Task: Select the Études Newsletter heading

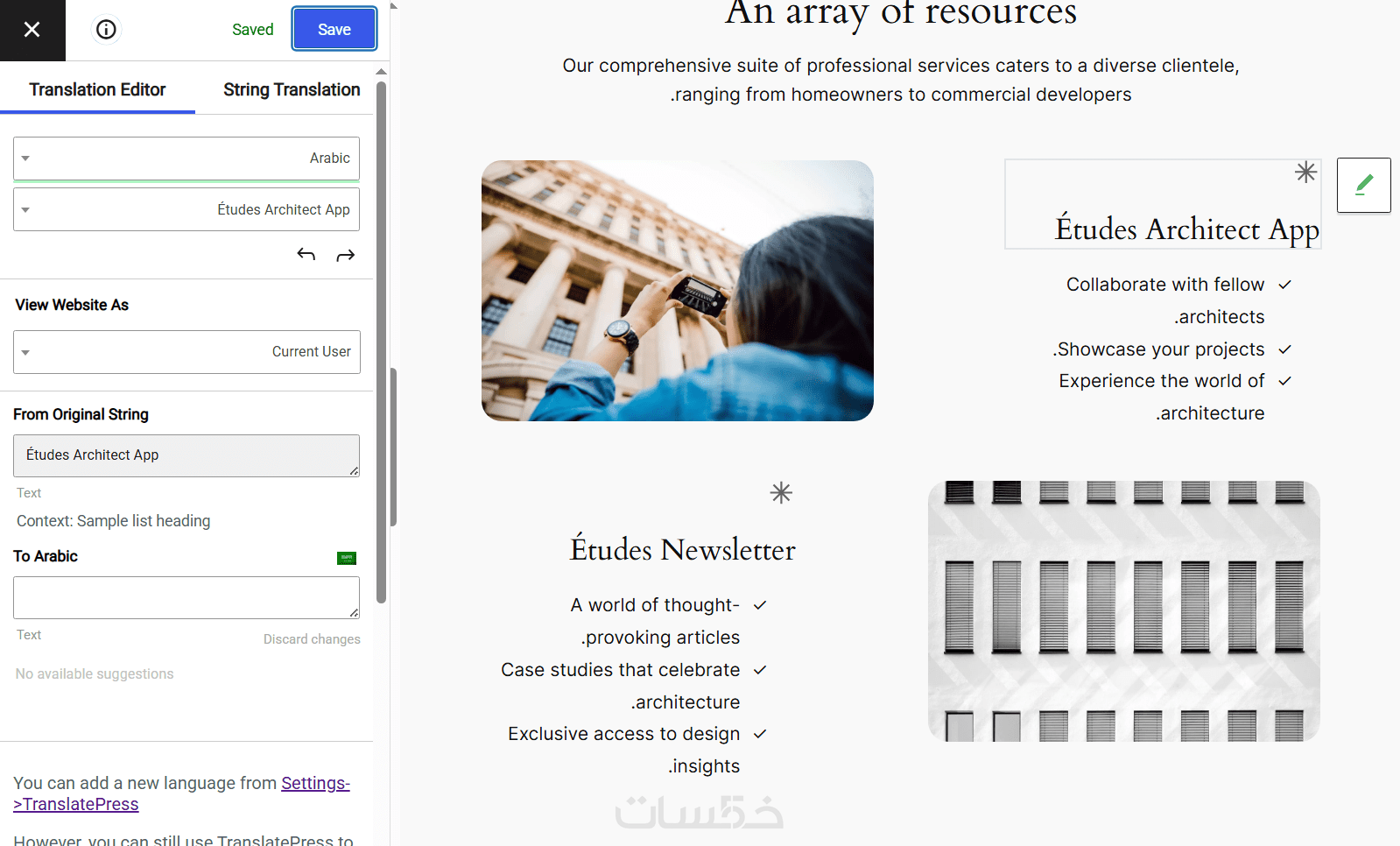Action: pos(683,550)
